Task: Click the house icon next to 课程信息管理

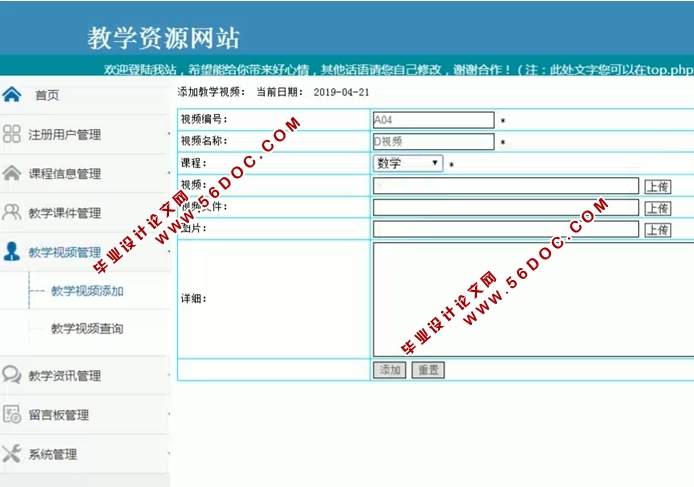Action: [x=12, y=173]
